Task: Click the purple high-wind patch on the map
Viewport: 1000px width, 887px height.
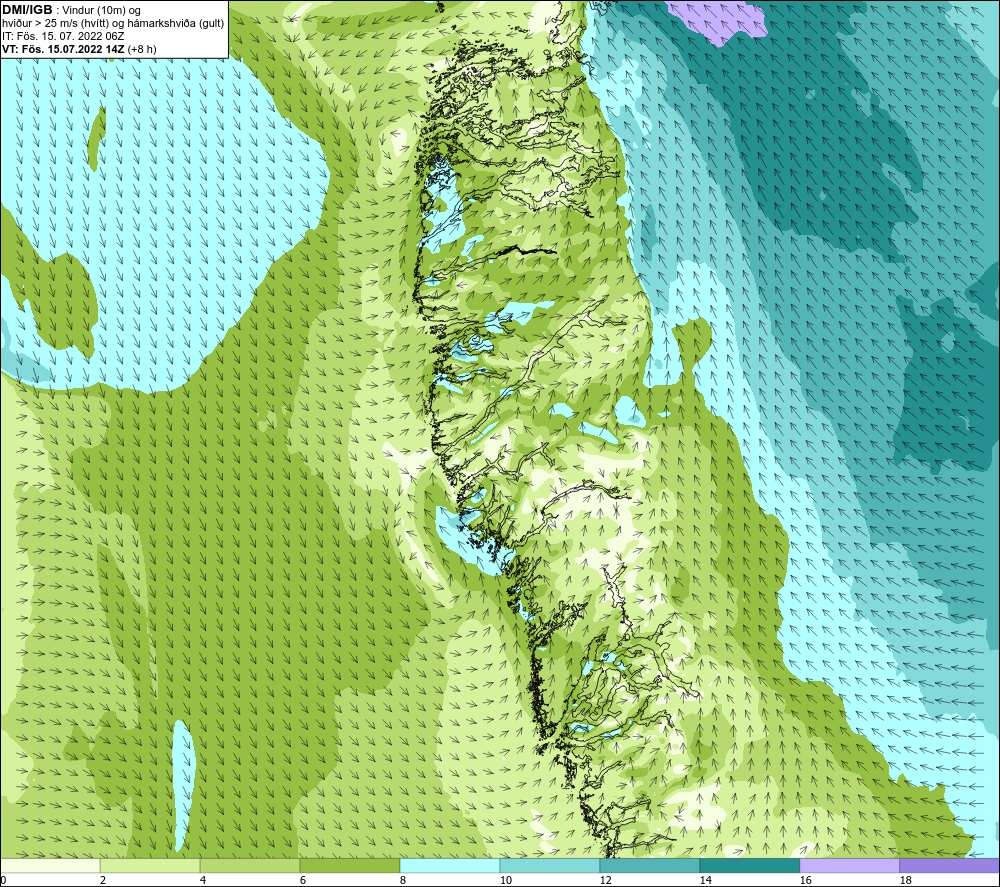Action: tap(721, 20)
